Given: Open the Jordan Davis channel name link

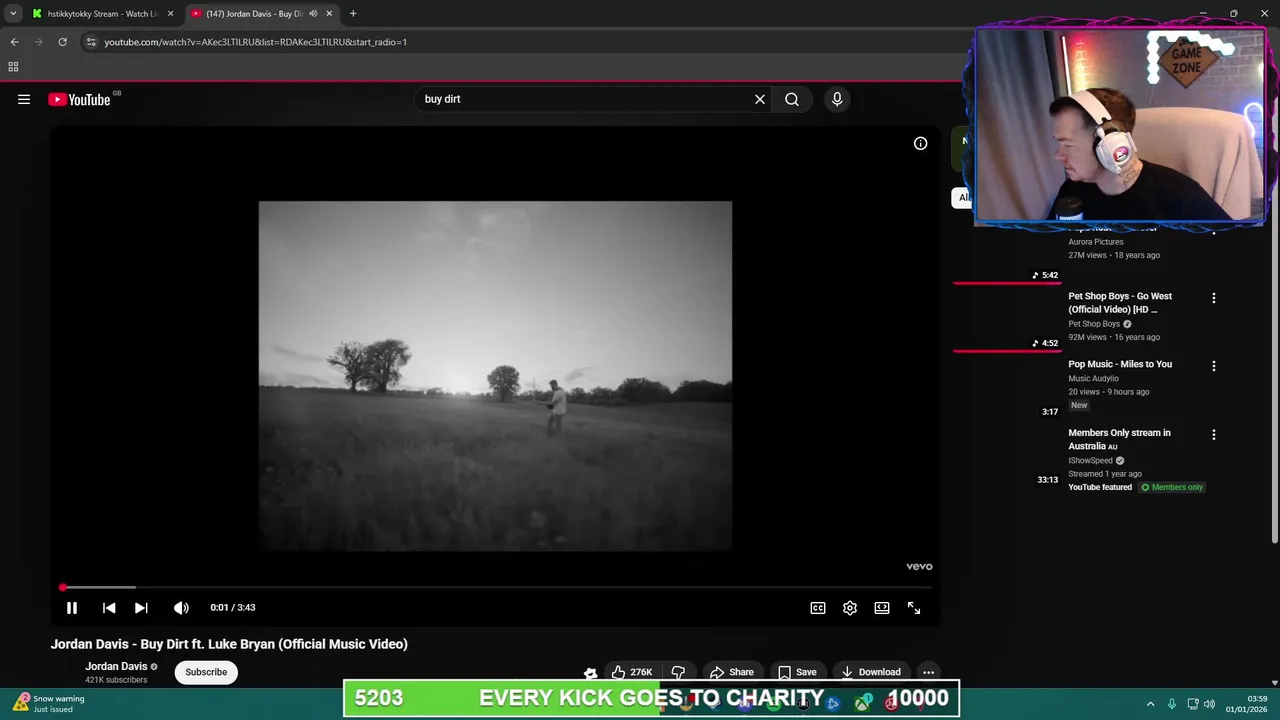Looking at the screenshot, I should coord(116,666).
